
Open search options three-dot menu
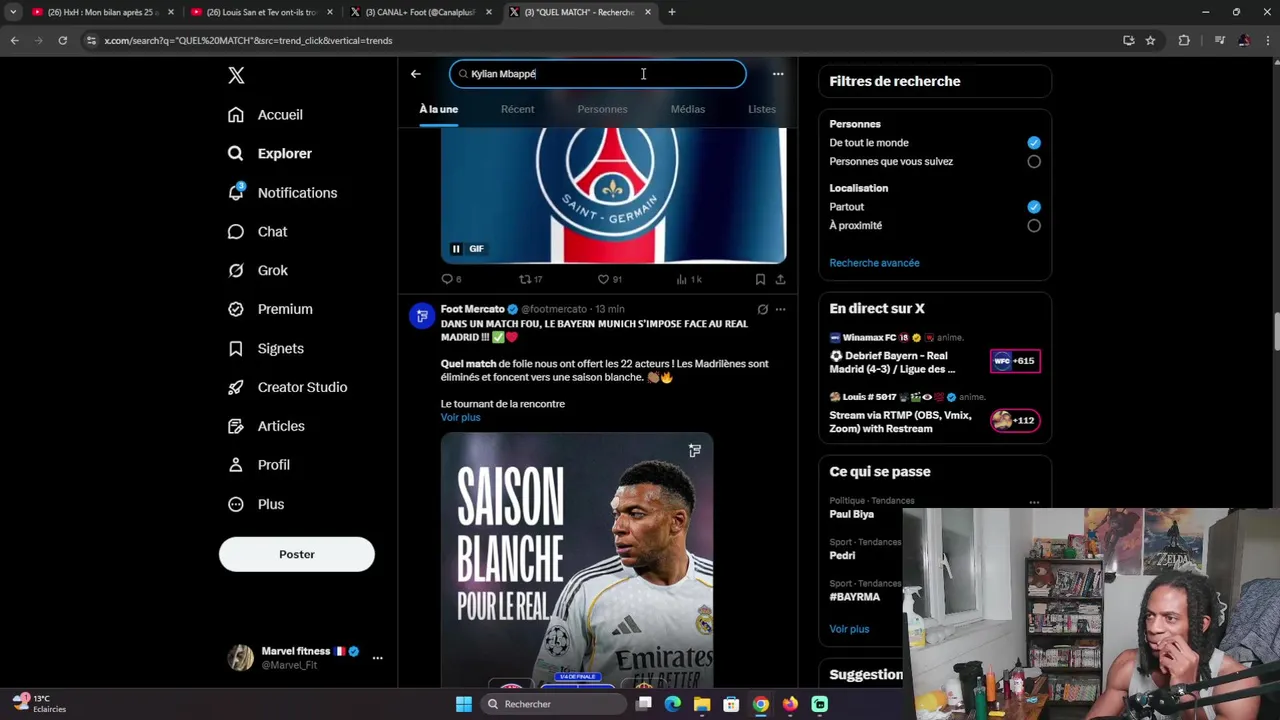tap(778, 74)
